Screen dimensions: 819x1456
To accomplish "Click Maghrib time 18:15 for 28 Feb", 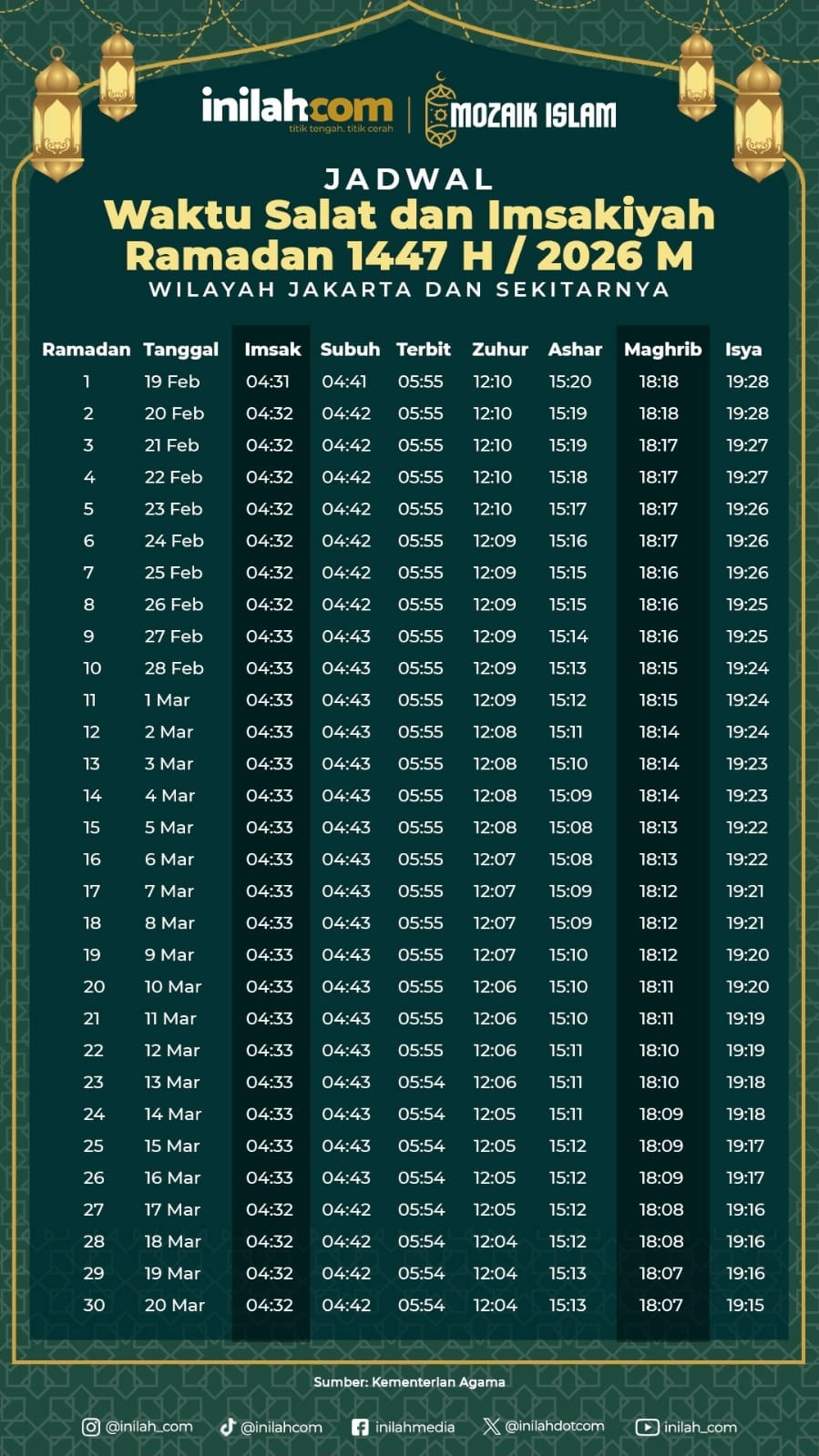I will 659,668.
